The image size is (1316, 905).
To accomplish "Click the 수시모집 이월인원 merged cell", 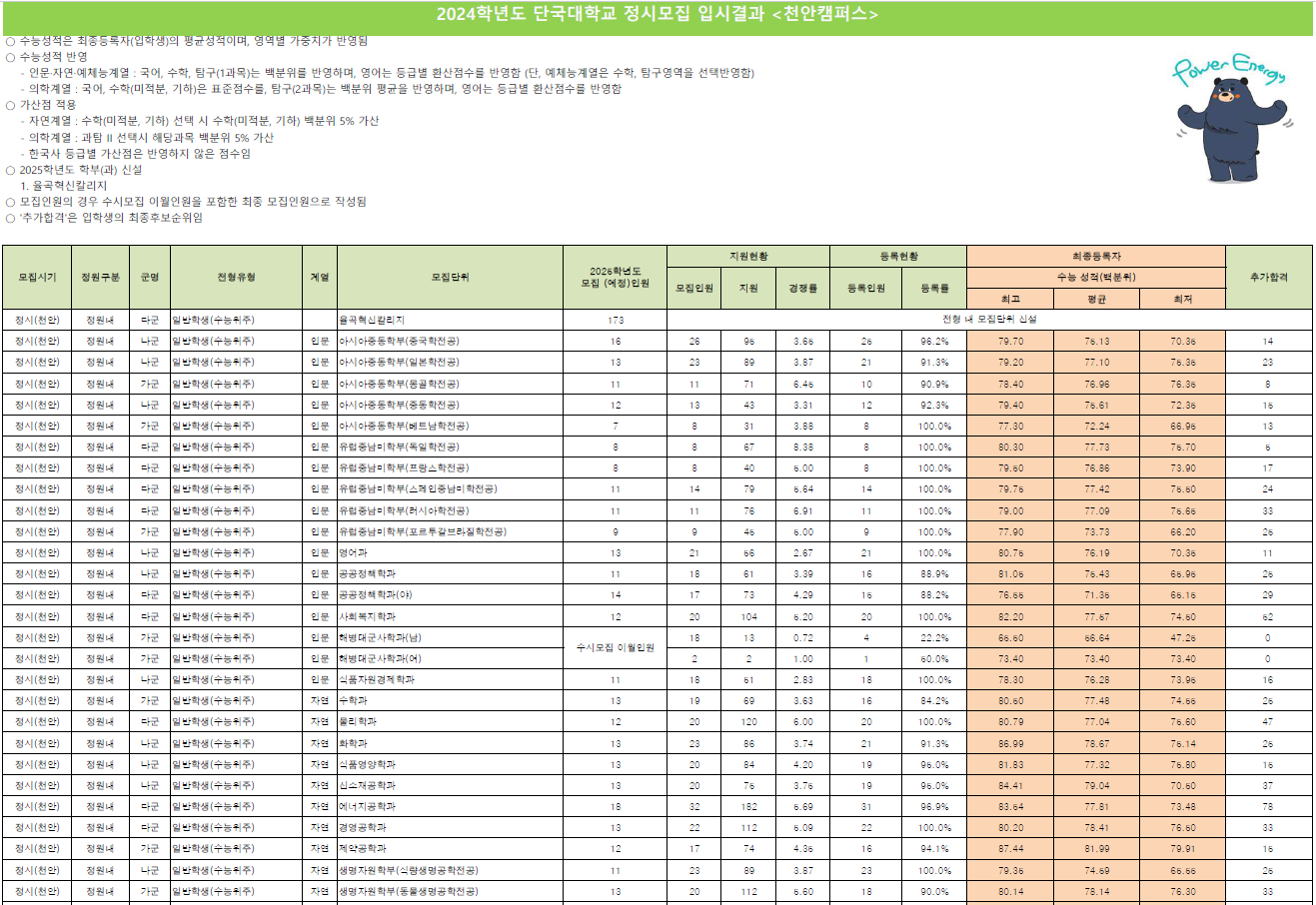I will 616,648.
